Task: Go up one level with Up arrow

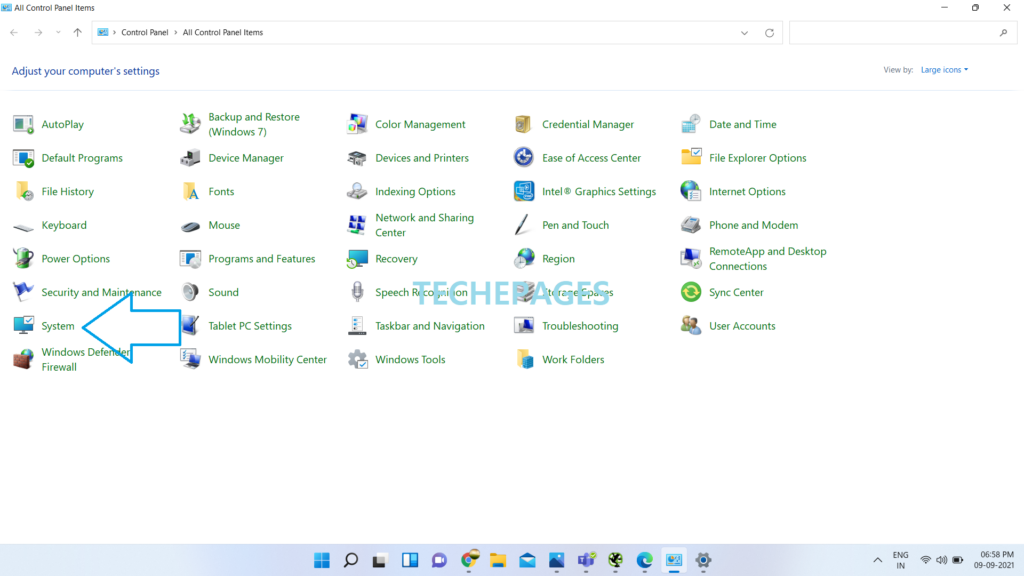Action: click(x=78, y=32)
